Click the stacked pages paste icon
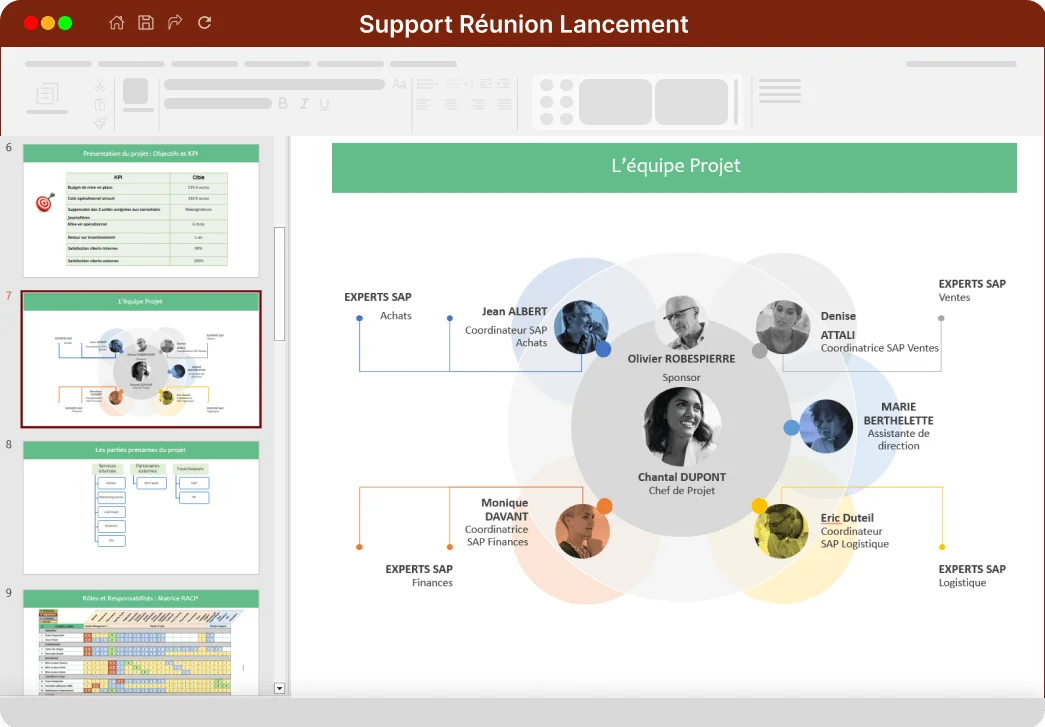 47,94
